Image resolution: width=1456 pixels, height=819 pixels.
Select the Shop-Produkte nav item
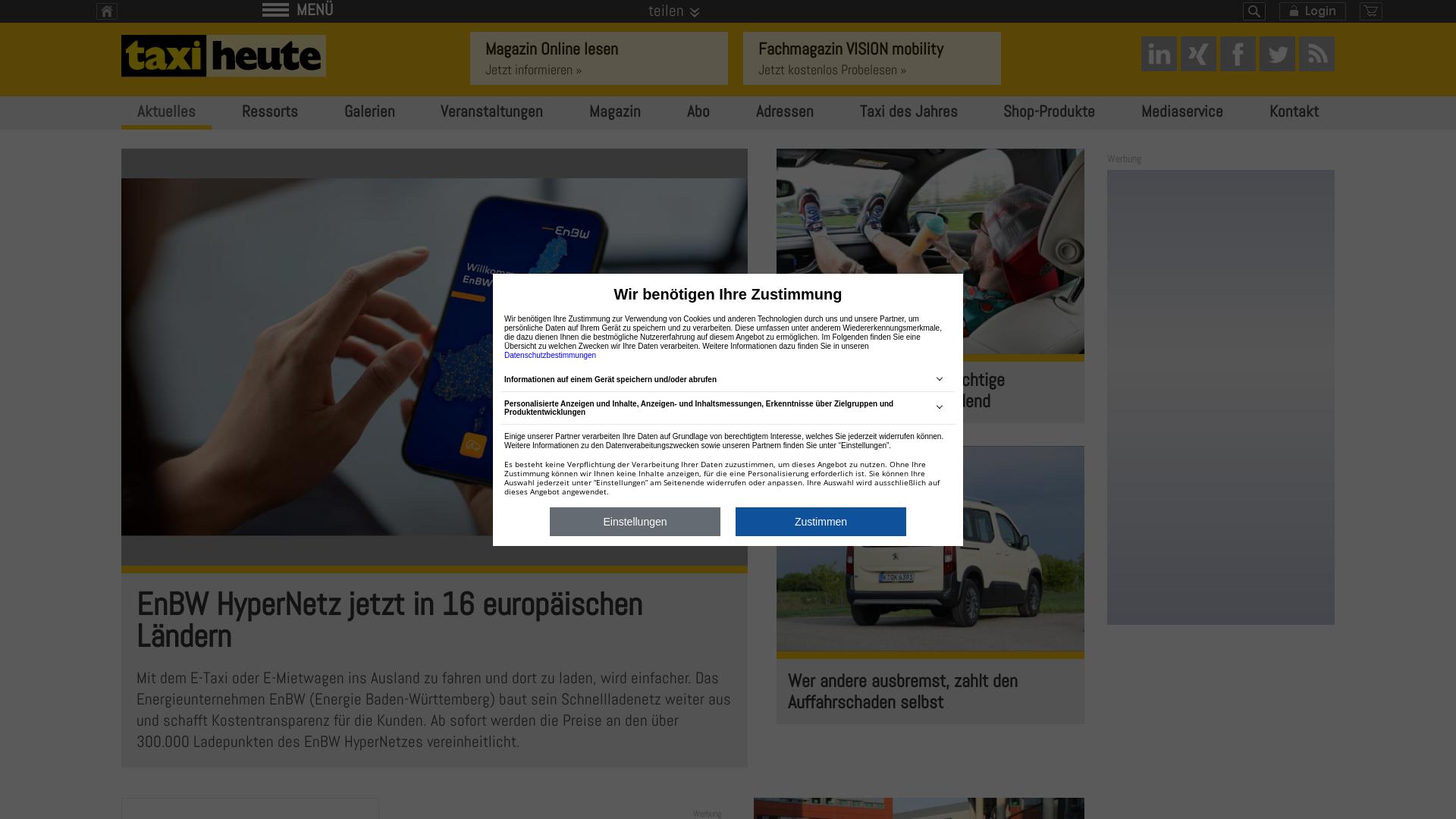point(1049,112)
